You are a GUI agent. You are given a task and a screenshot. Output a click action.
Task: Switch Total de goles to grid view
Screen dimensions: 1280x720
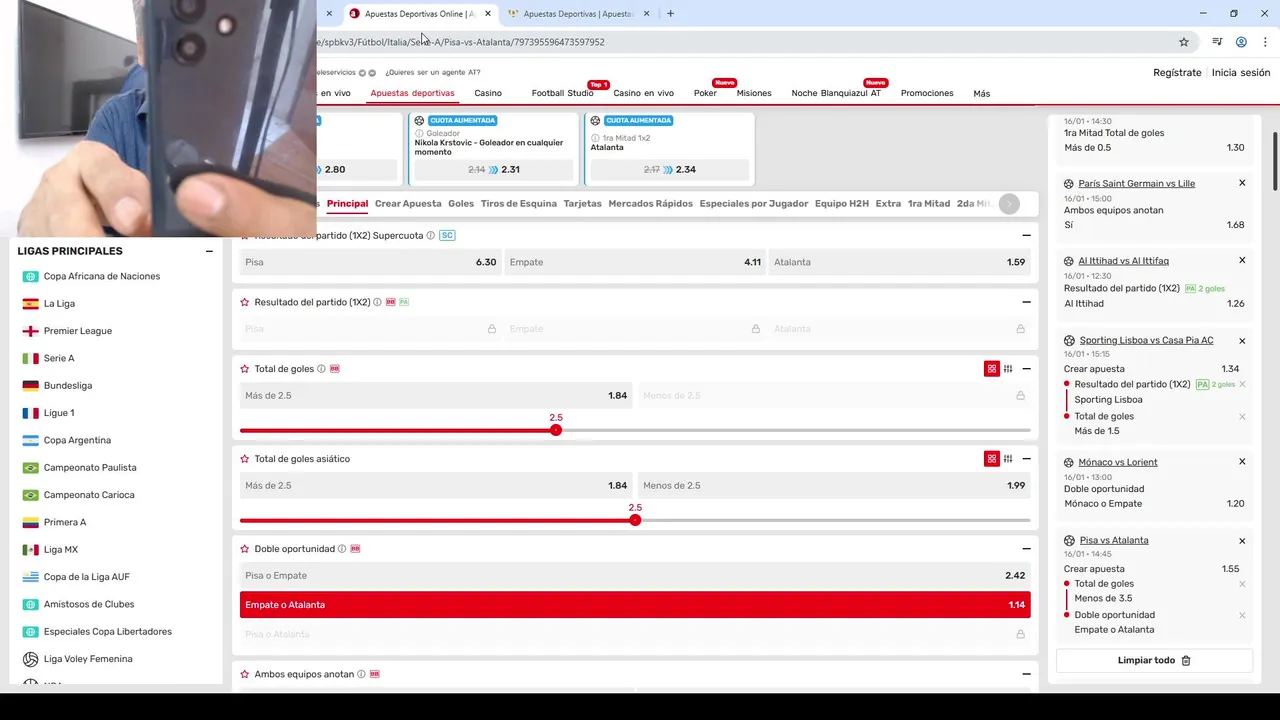(x=992, y=369)
